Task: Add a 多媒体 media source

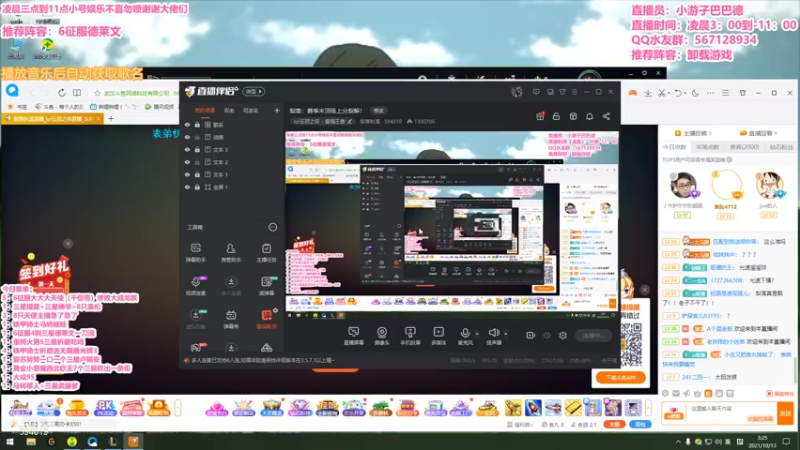Action: pyautogui.click(x=438, y=336)
